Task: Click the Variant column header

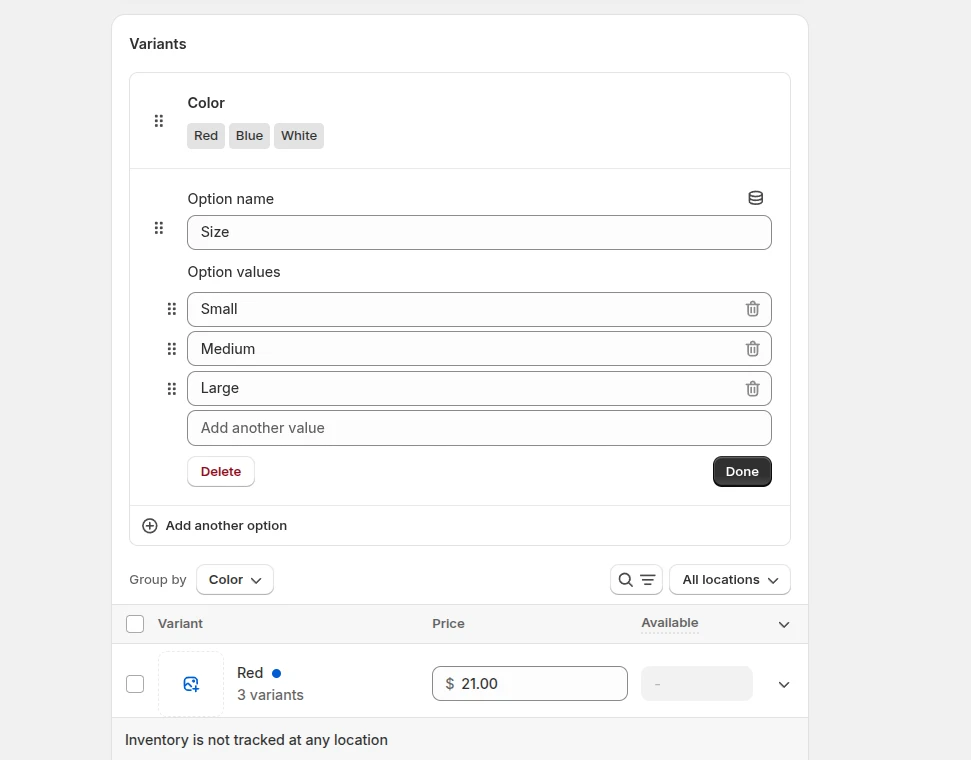Action: [x=180, y=624]
